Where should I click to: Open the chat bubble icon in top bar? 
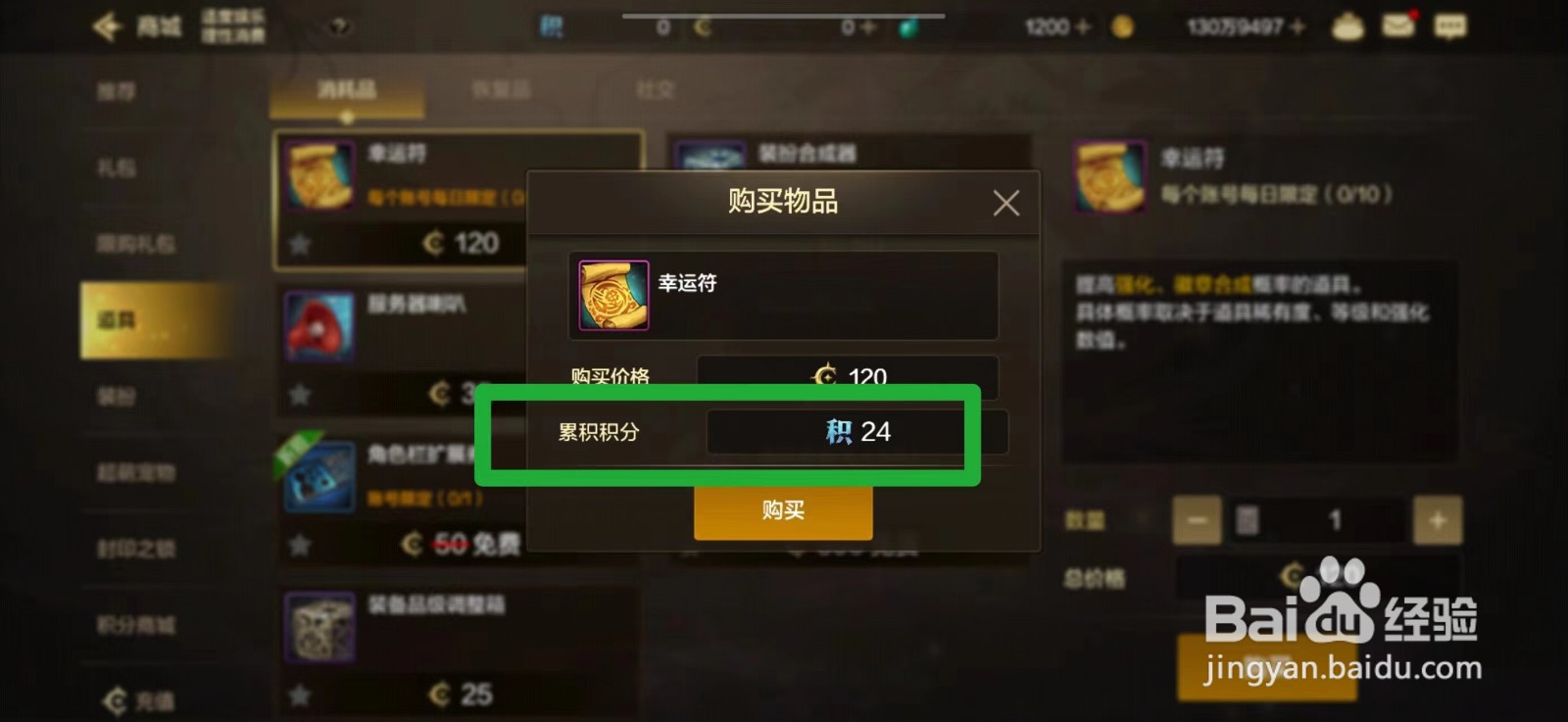(x=1451, y=26)
